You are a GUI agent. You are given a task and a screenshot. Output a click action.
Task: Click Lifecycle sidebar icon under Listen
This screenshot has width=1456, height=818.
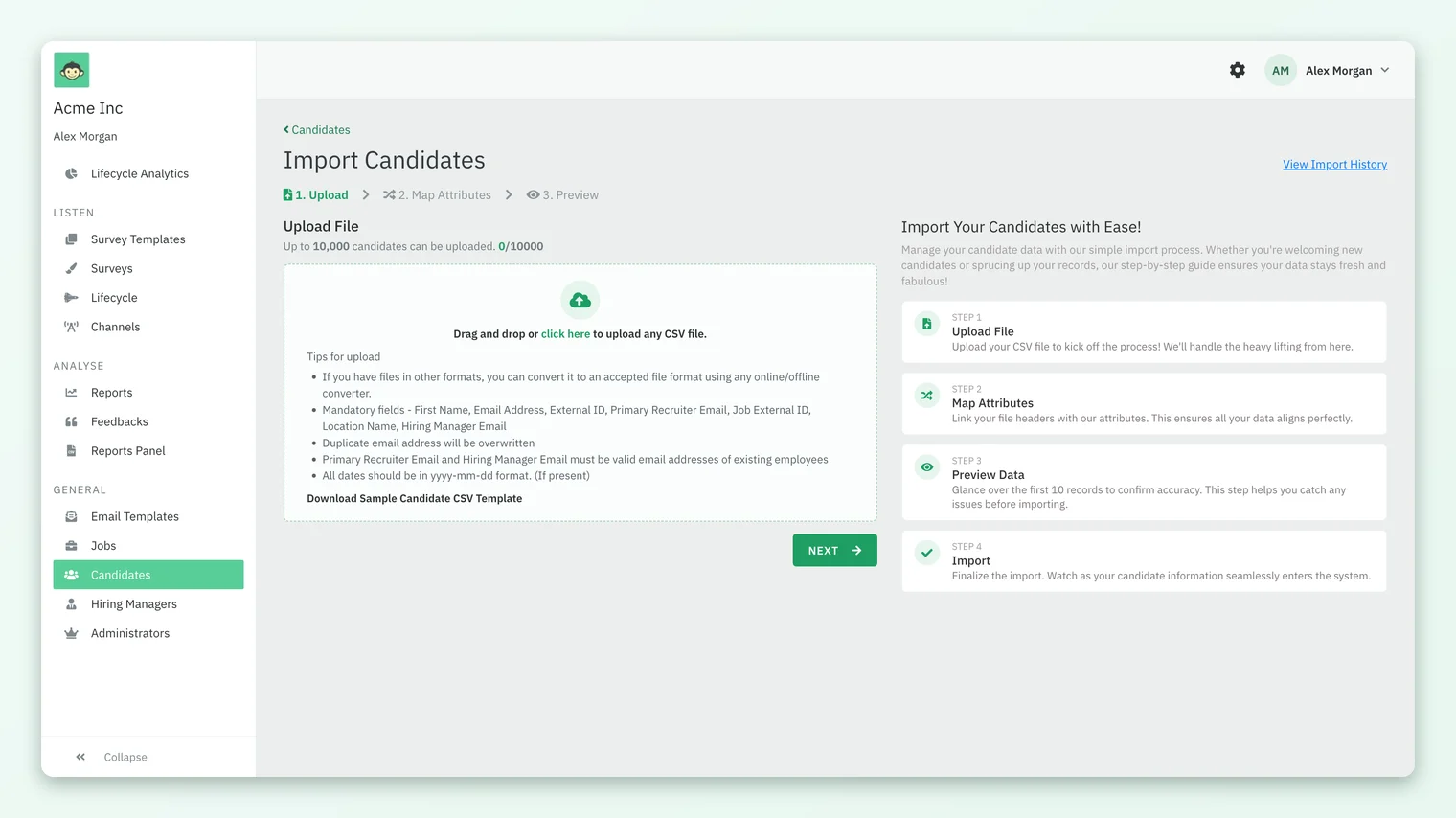(71, 298)
